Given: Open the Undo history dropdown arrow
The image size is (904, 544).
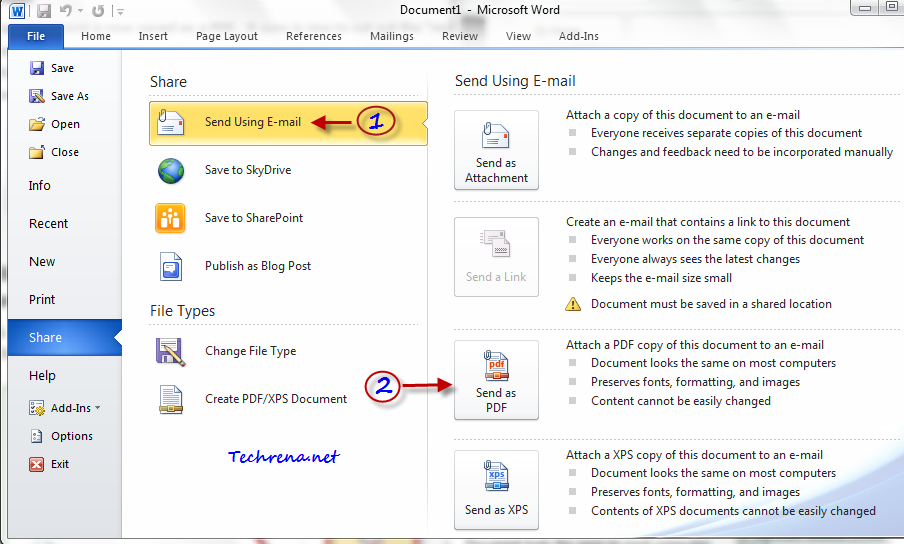Looking at the screenshot, I should 80,11.
